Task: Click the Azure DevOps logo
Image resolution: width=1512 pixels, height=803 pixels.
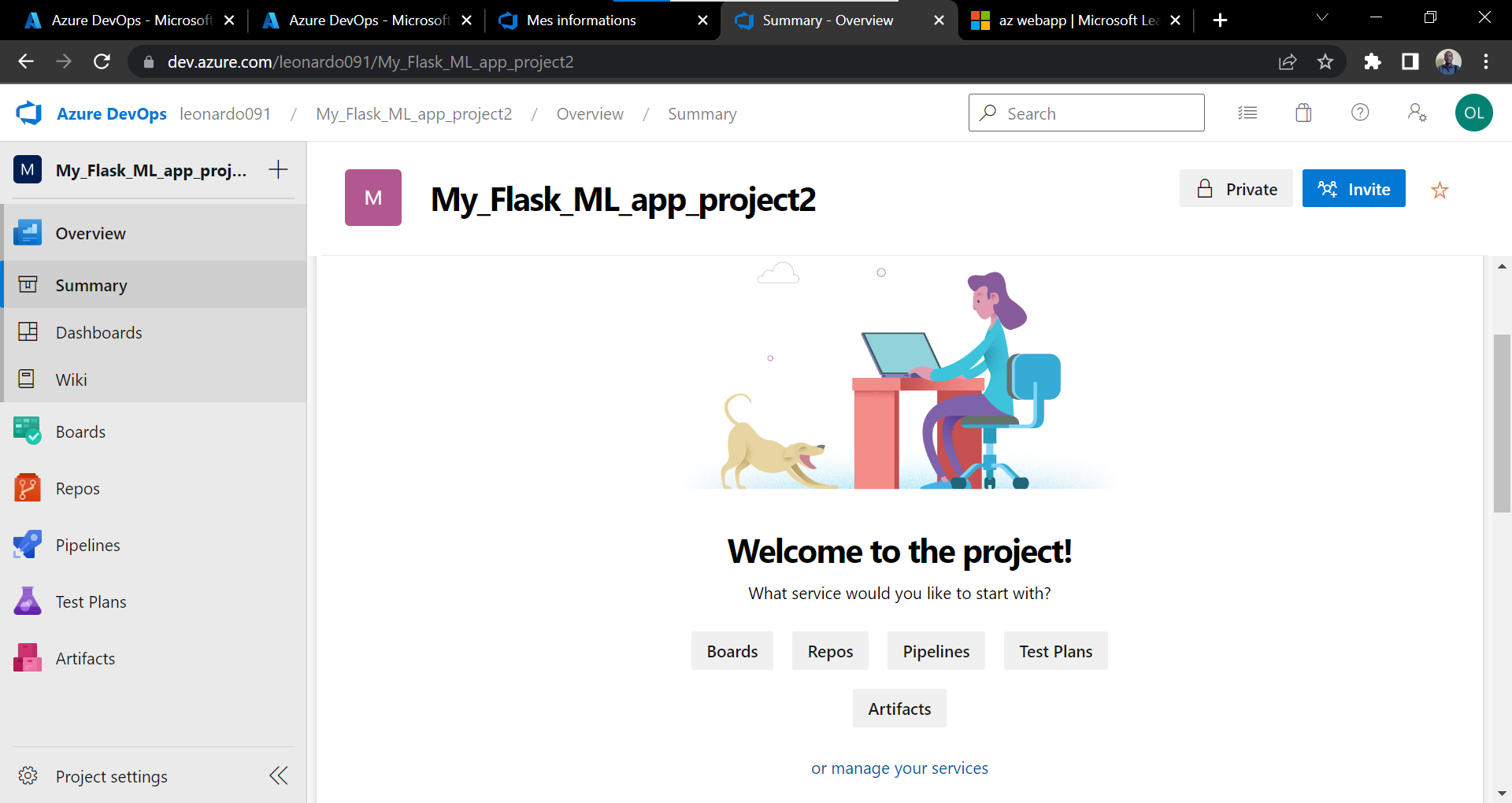Action: [x=28, y=113]
